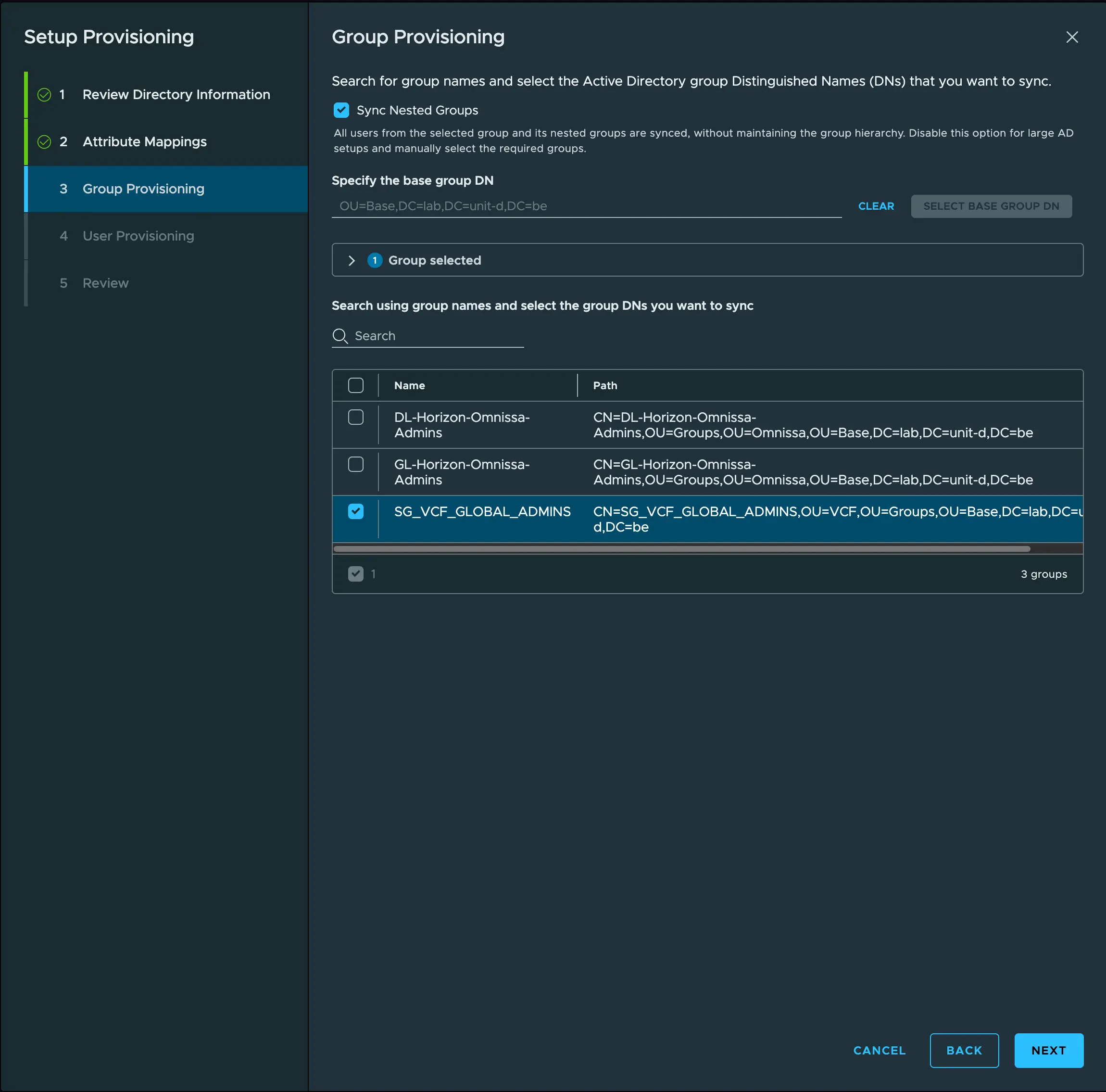
Task: Click the BACK button
Action: (x=964, y=1050)
